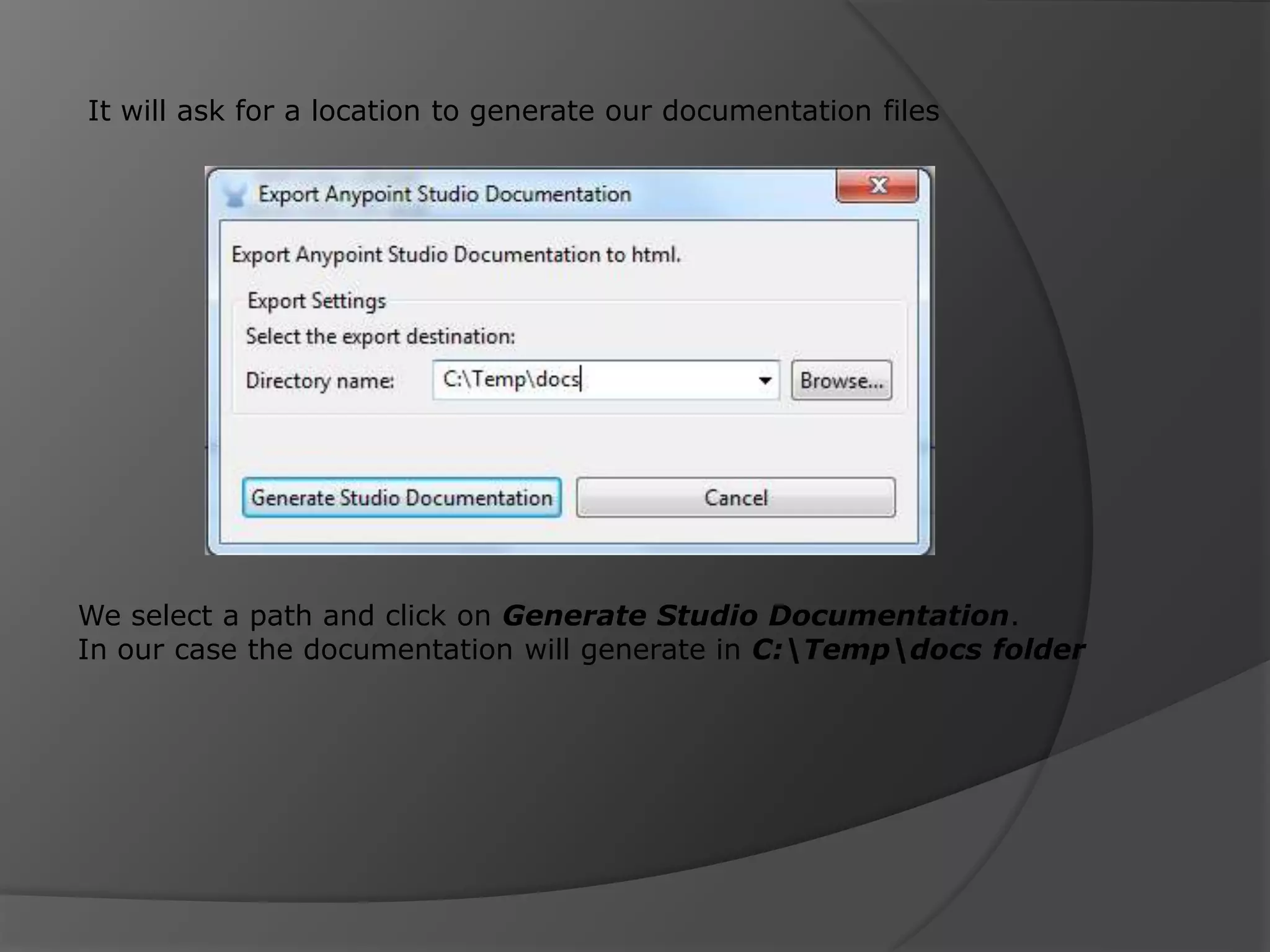Image resolution: width=1270 pixels, height=952 pixels.
Task: Click the 'Export Settings' group label
Action: pyautogui.click(x=316, y=301)
